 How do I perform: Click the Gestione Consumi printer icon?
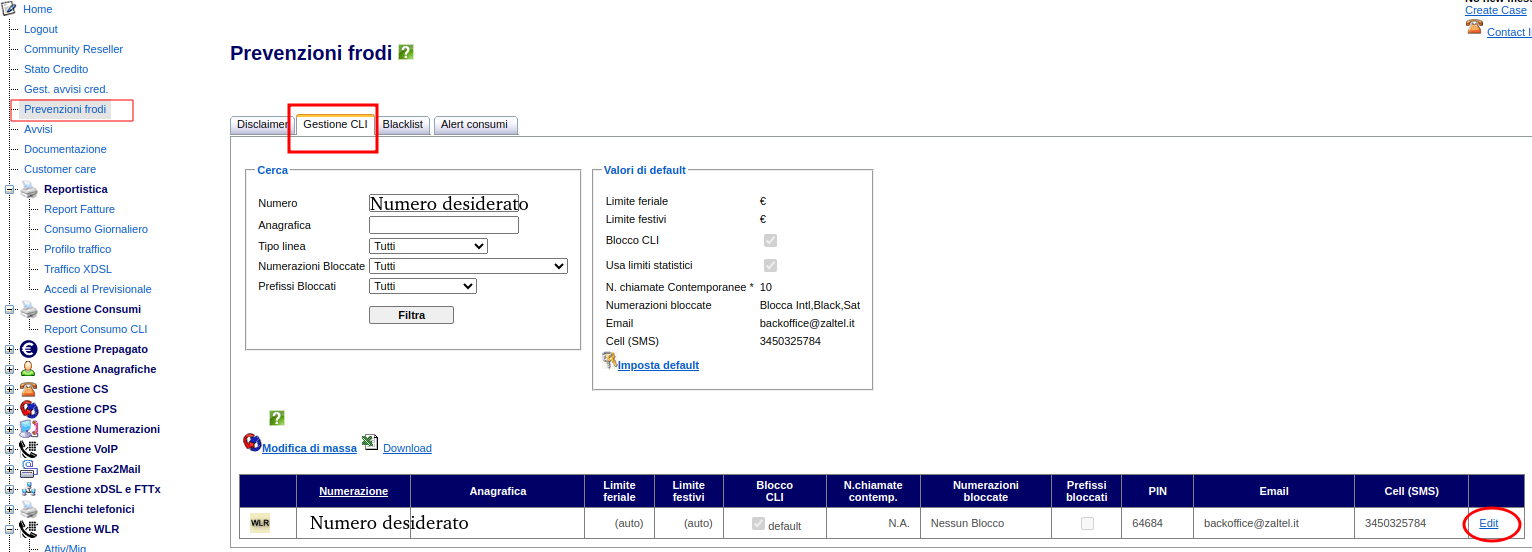click(30, 309)
